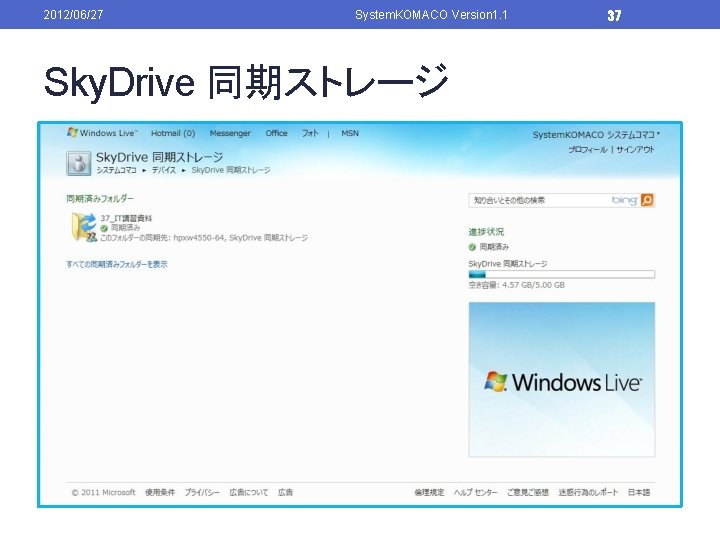Image resolution: width=720 pixels, height=540 pixels.
Task: Open 迷惑行為のレポート footer link
Action: point(588,492)
